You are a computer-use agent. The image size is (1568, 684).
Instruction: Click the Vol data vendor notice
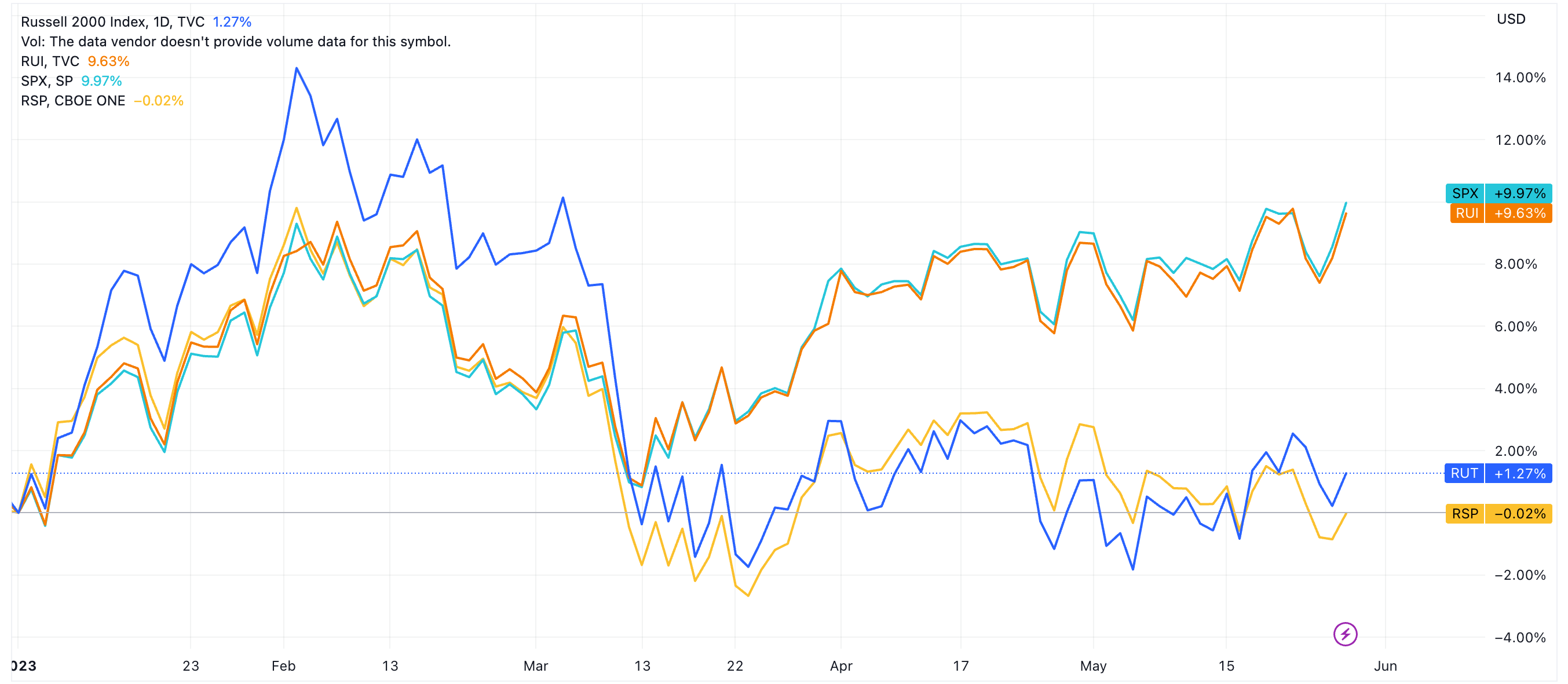[236, 42]
